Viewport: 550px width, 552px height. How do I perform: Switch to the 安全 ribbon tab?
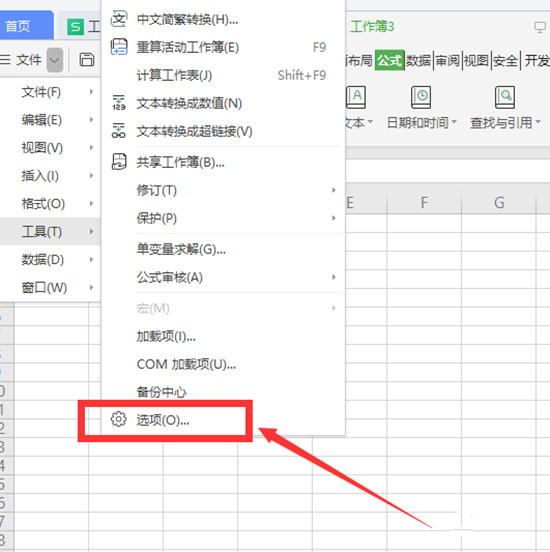[x=505, y=60]
